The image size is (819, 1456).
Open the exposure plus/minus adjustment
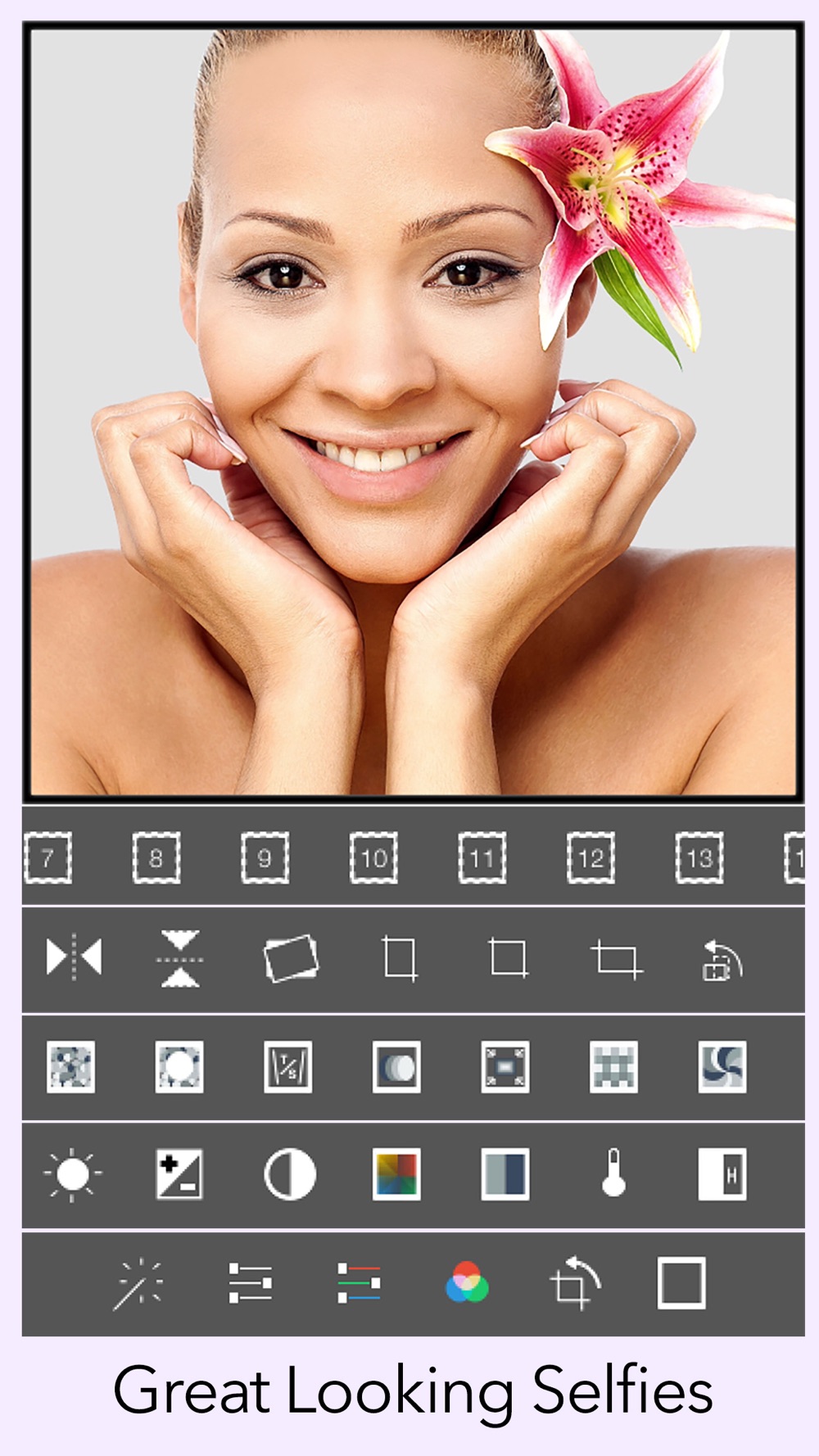[x=179, y=1174]
